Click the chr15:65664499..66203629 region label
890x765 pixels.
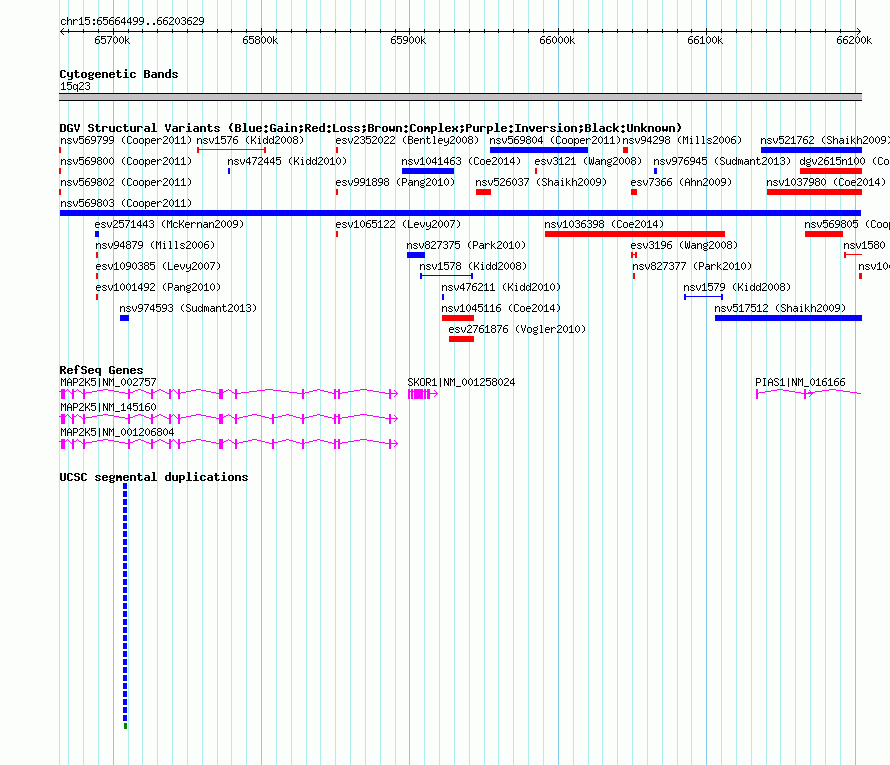click(132, 21)
